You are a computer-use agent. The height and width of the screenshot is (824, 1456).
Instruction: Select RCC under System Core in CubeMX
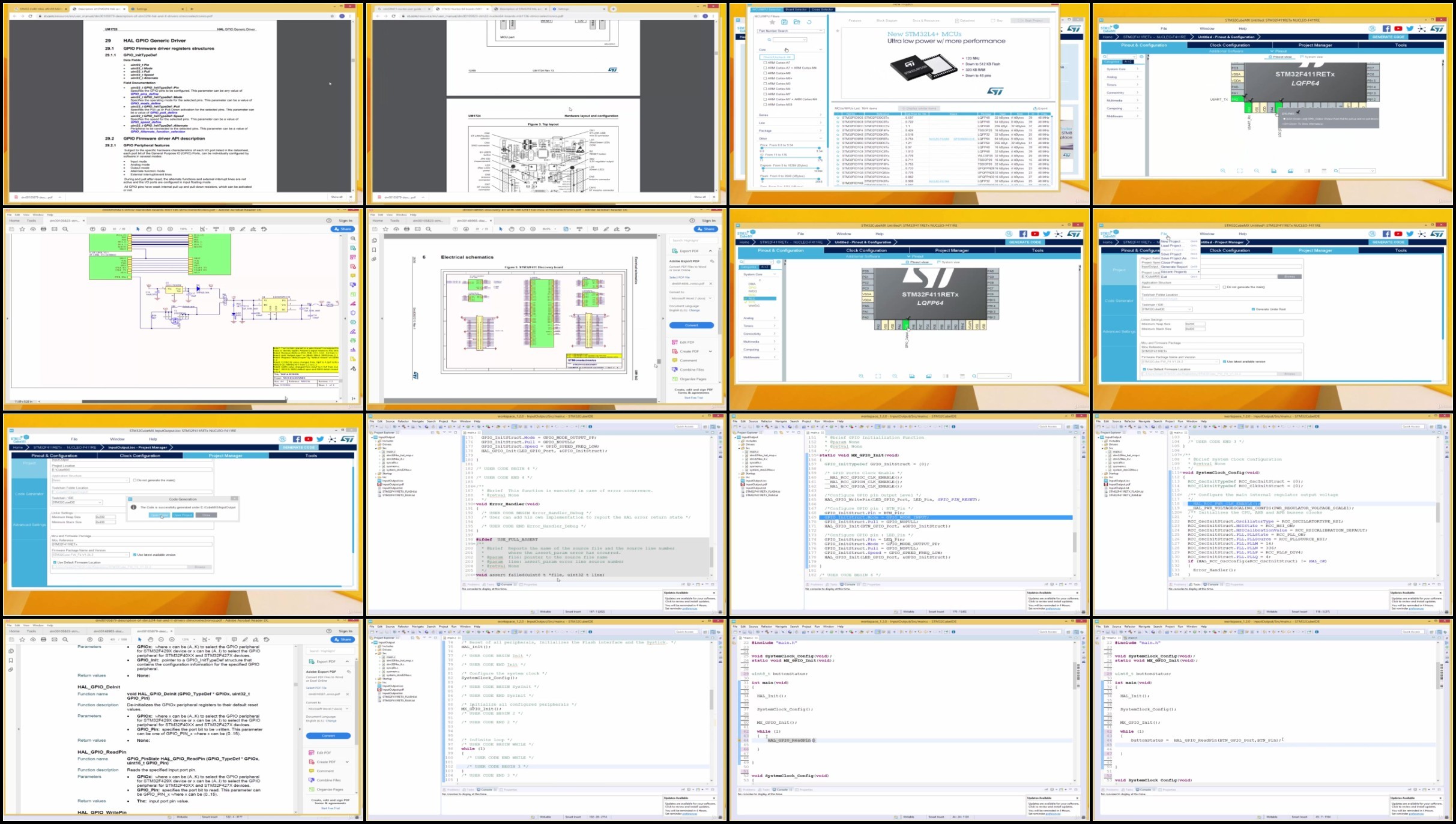click(760, 298)
